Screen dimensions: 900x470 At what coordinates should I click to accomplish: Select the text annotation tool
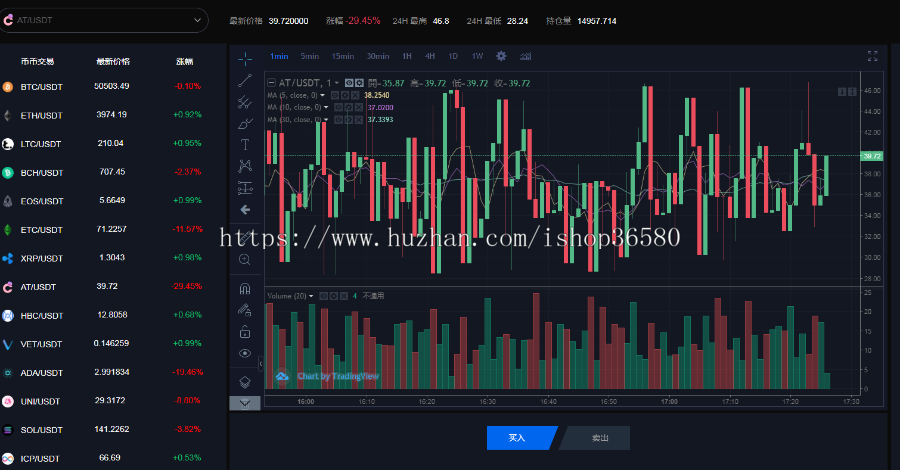click(245, 145)
